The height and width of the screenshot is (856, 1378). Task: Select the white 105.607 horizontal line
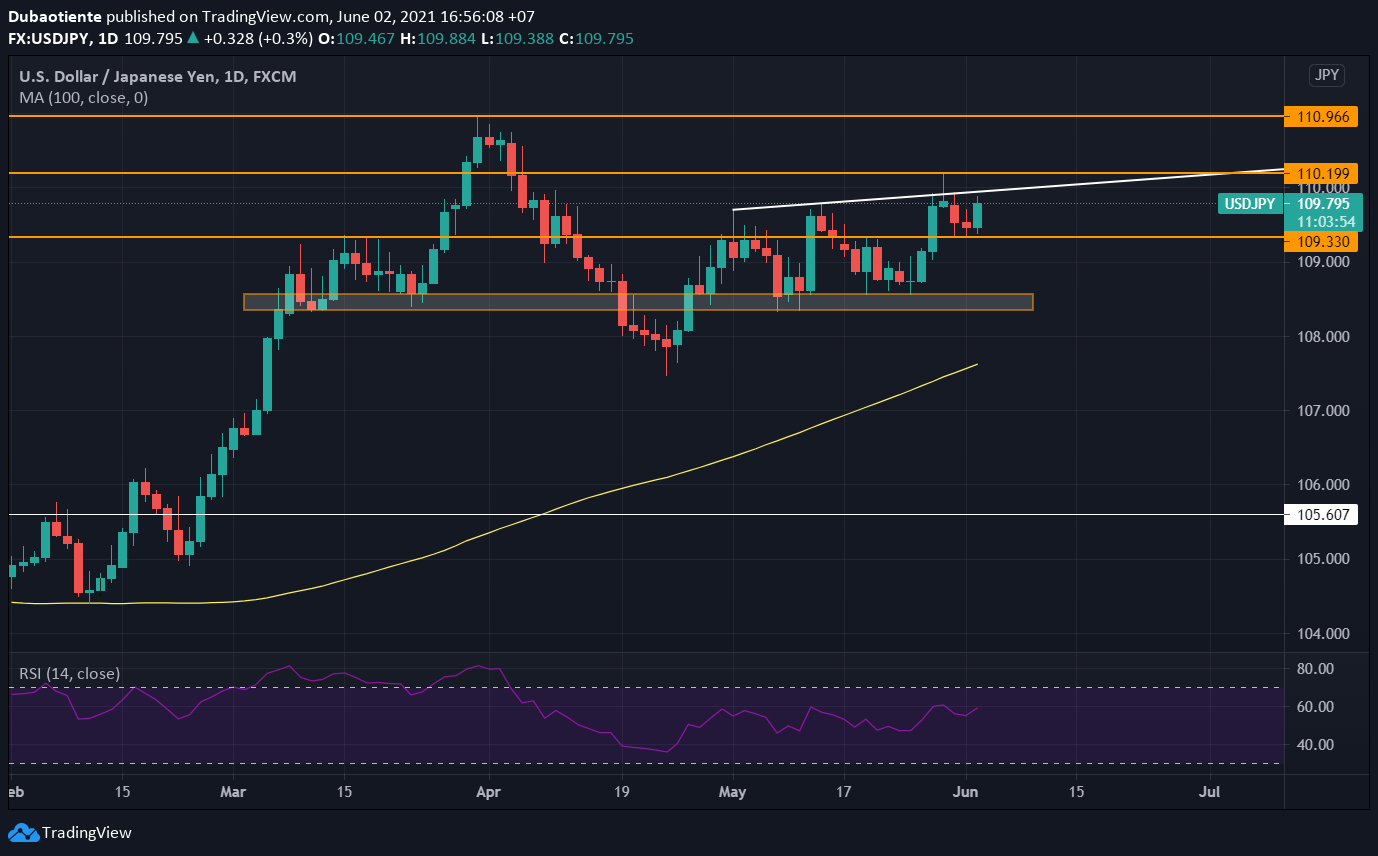(x=646, y=515)
